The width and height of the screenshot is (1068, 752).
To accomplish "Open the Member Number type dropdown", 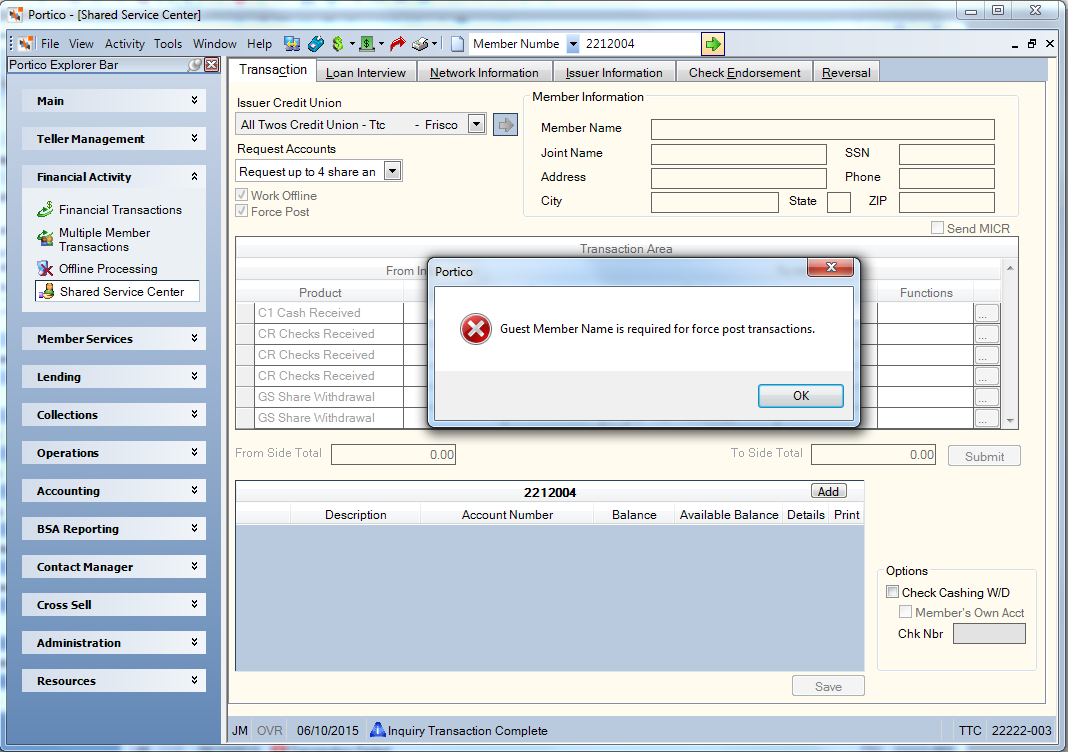I will (573, 44).
